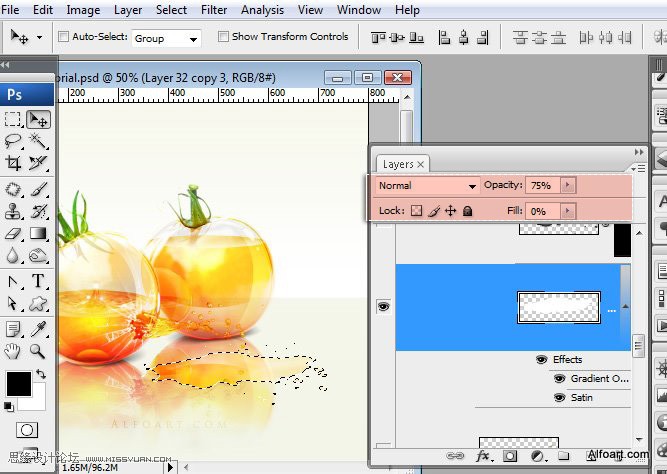The image size is (667, 474).
Task: Click the Layers panel tab
Action: (x=398, y=164)
